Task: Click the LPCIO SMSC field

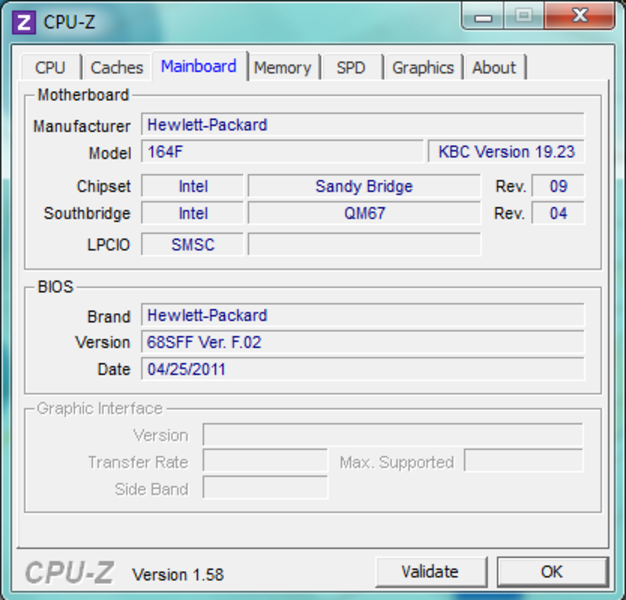Action: 192,244
